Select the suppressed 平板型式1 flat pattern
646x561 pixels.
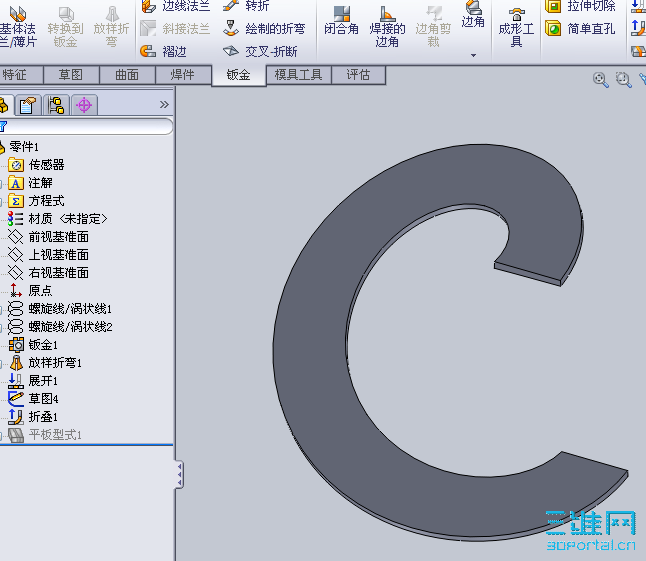coord(45,435)
